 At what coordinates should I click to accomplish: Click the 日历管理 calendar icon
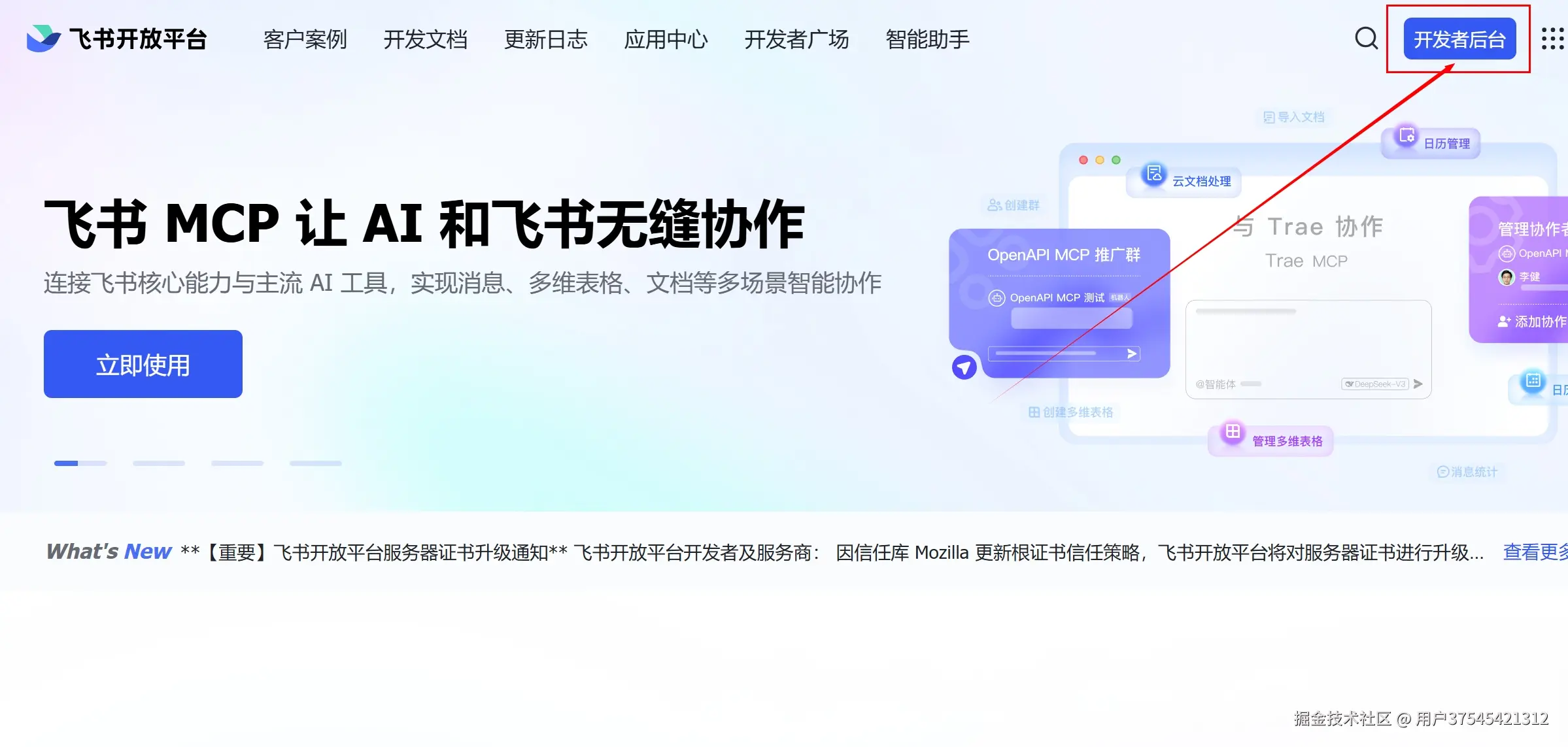(x=1406, y=137)
